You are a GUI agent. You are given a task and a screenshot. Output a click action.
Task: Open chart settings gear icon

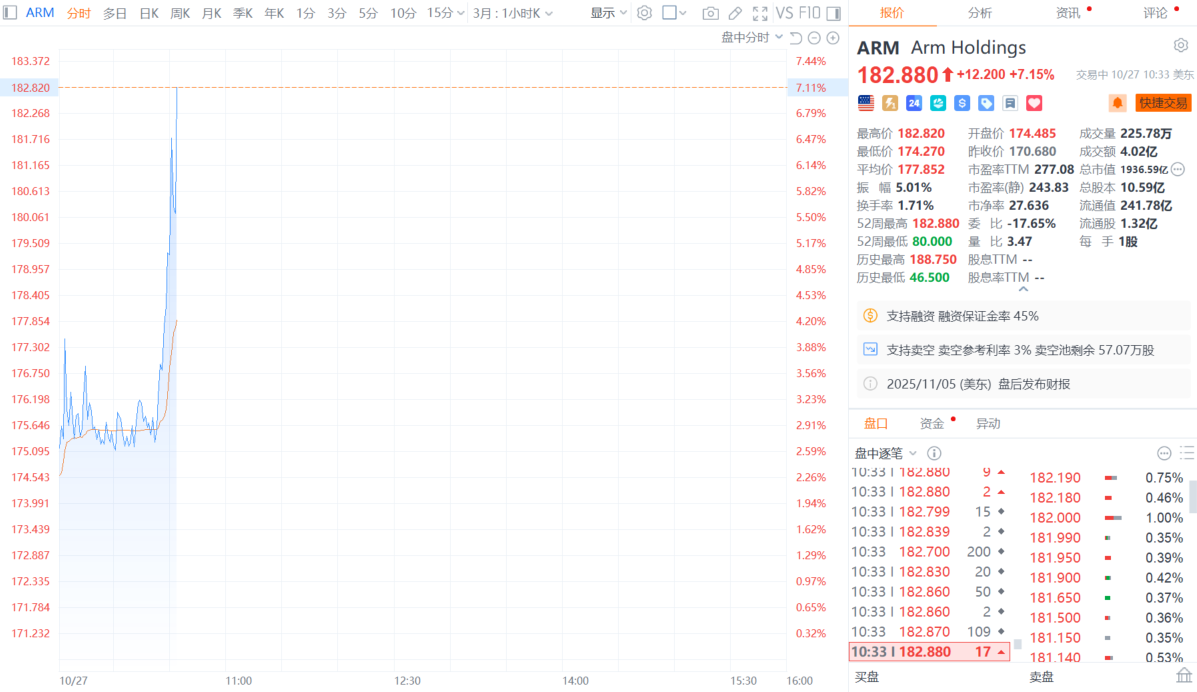point(645,13)
